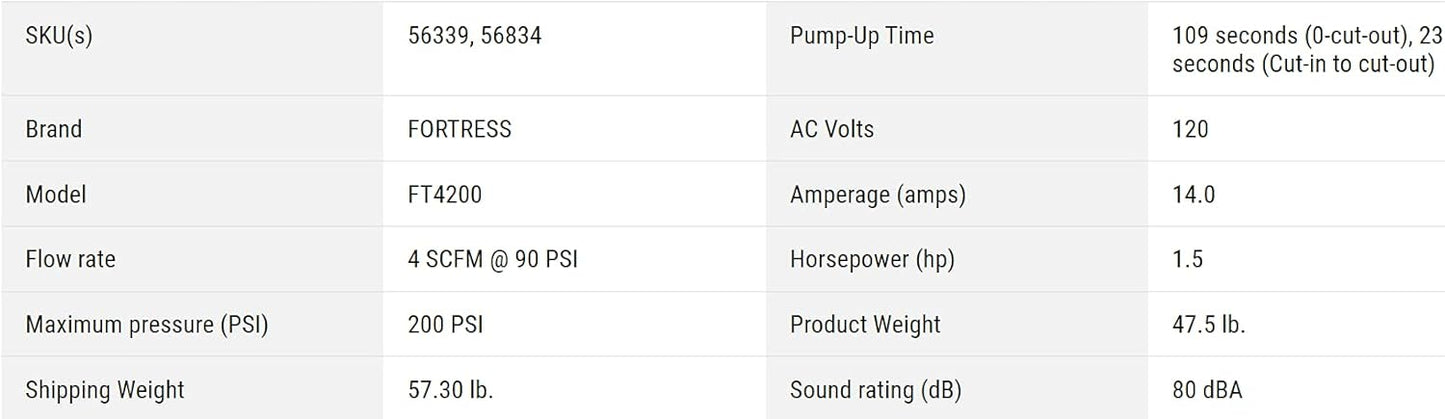Select the FT4200 model value

tap(445, 194)
